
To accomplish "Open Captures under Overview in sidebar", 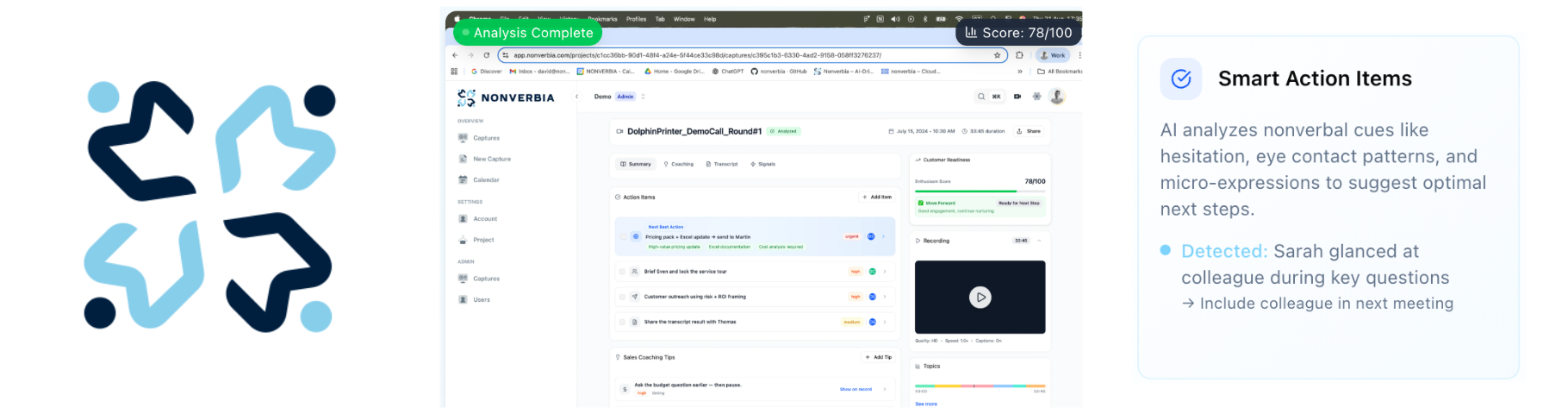I will point(485,138).
